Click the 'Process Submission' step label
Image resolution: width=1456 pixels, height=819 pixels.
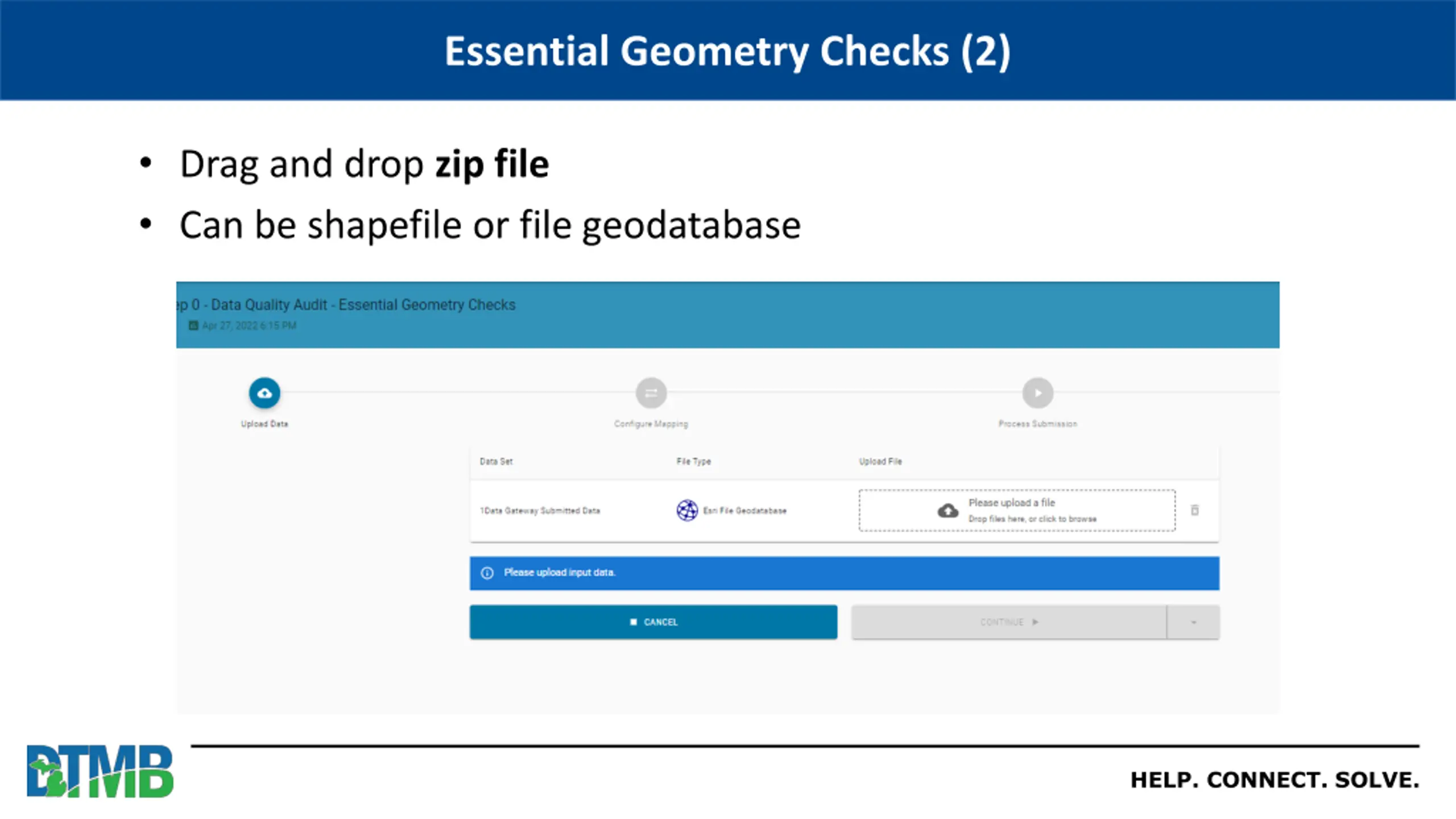(x=1038, y=424)
